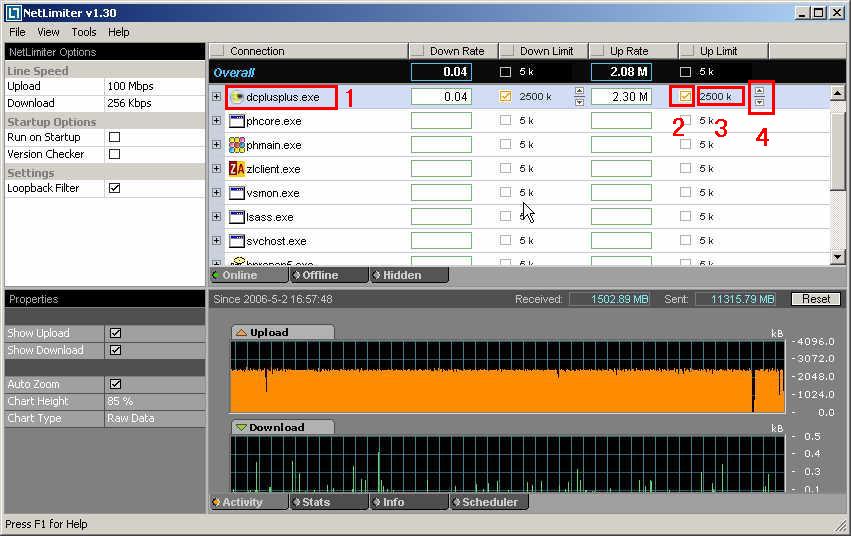
Task: Expand the dcplusplus.exe connection row
Action: (217, 97)
